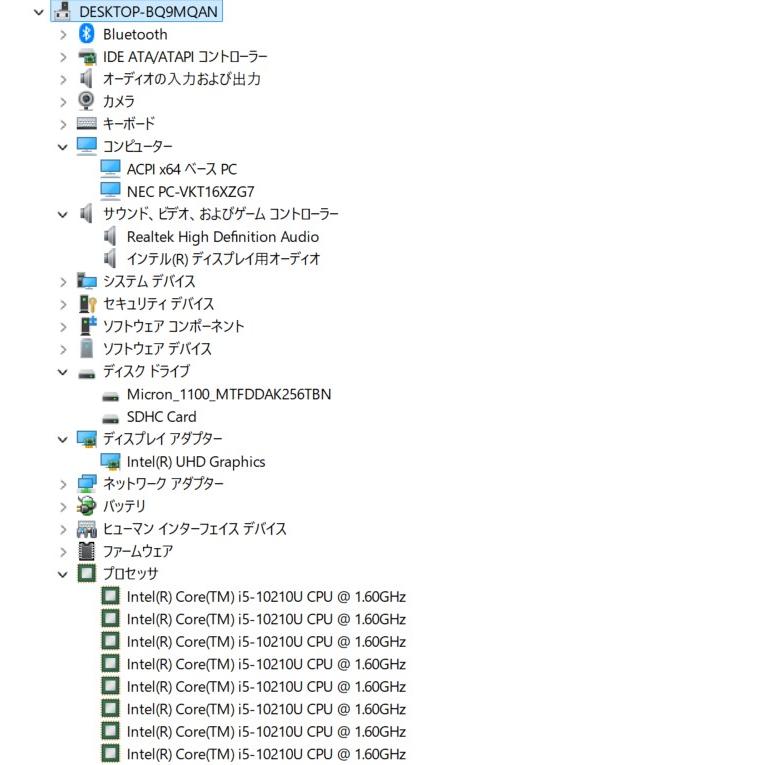Click the ヒューマン インターフェイス デバイス icon

tap(87, 529)
